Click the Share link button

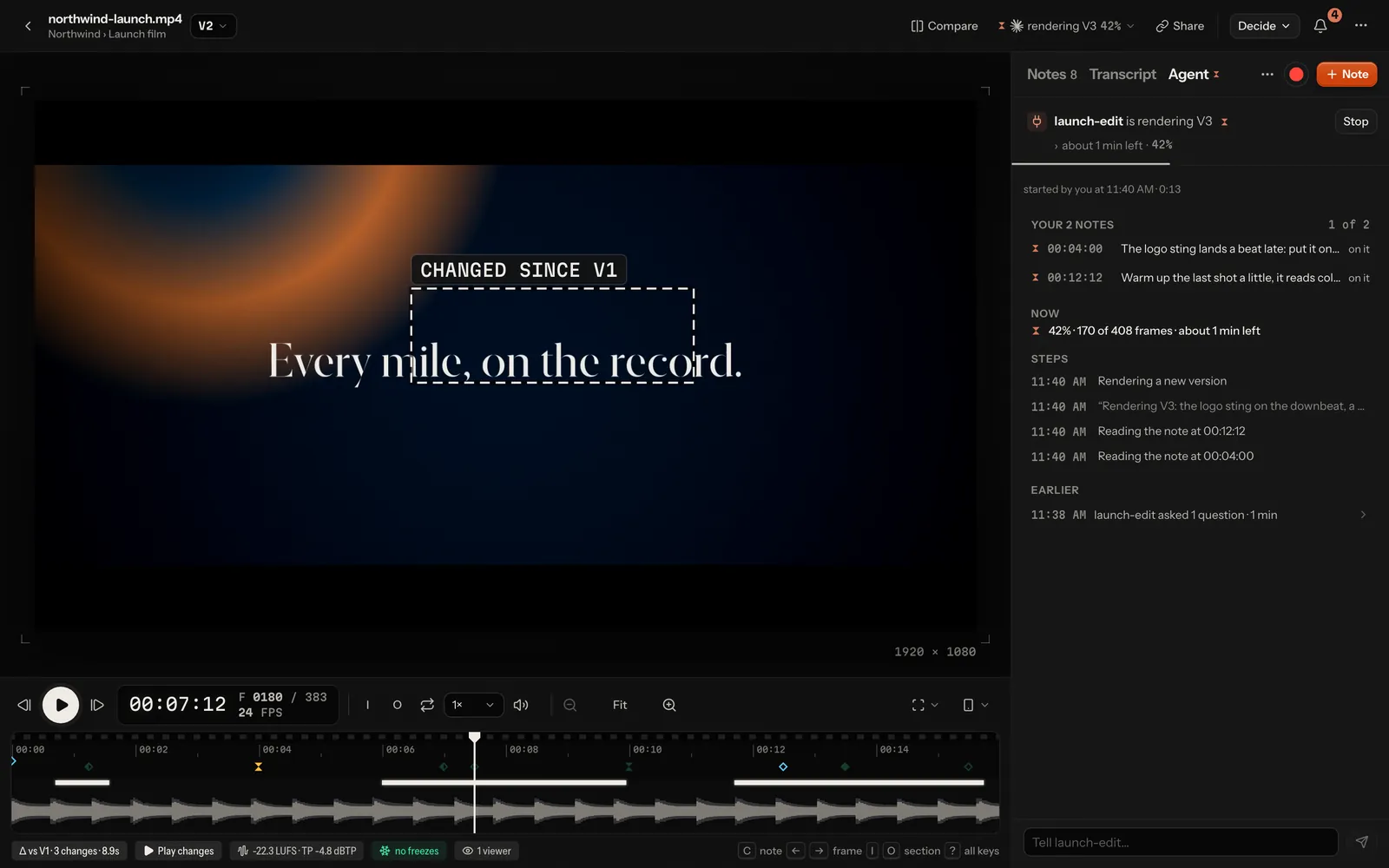[1180, 26]
